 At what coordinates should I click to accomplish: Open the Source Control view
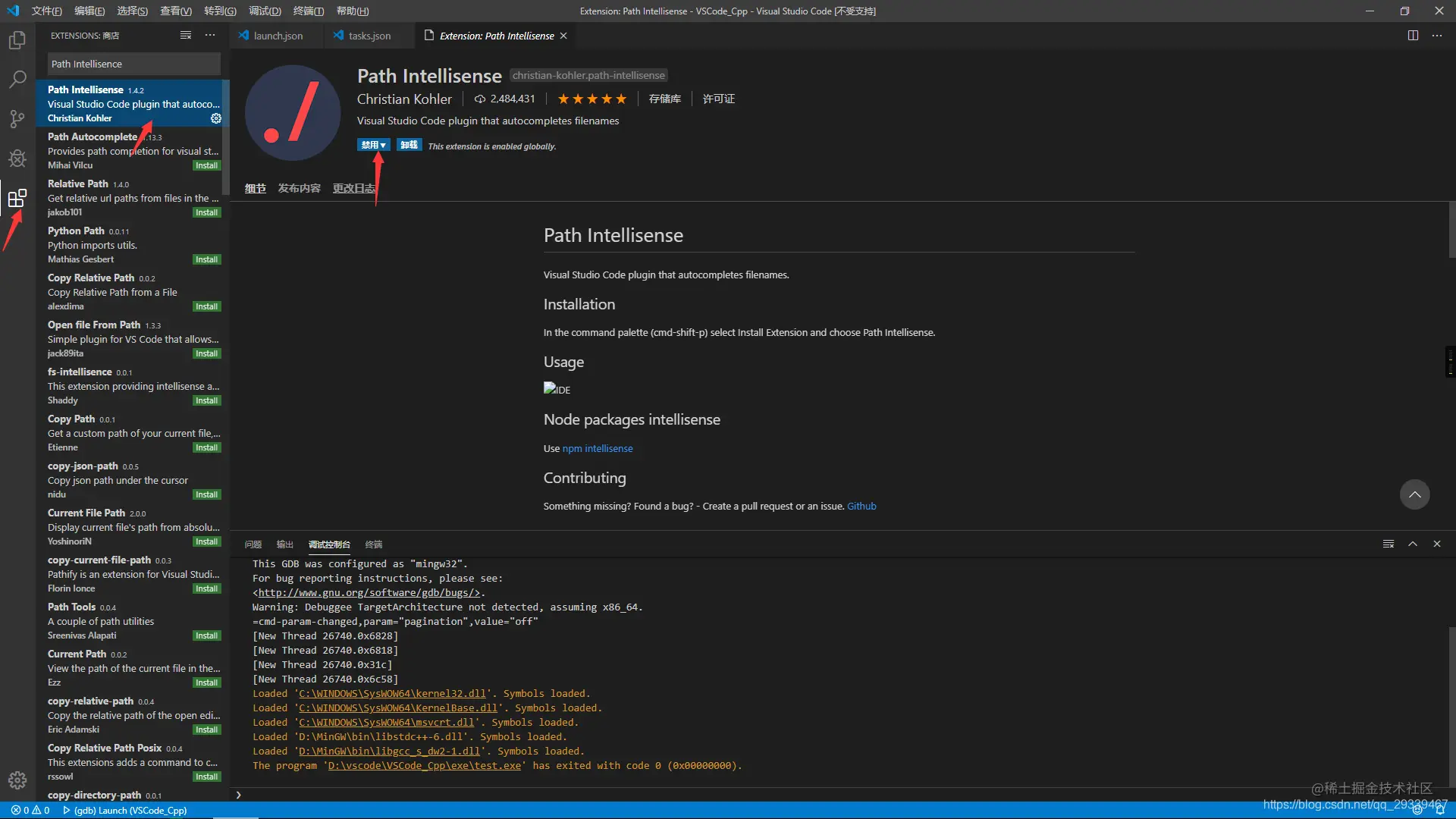point(17,119)
